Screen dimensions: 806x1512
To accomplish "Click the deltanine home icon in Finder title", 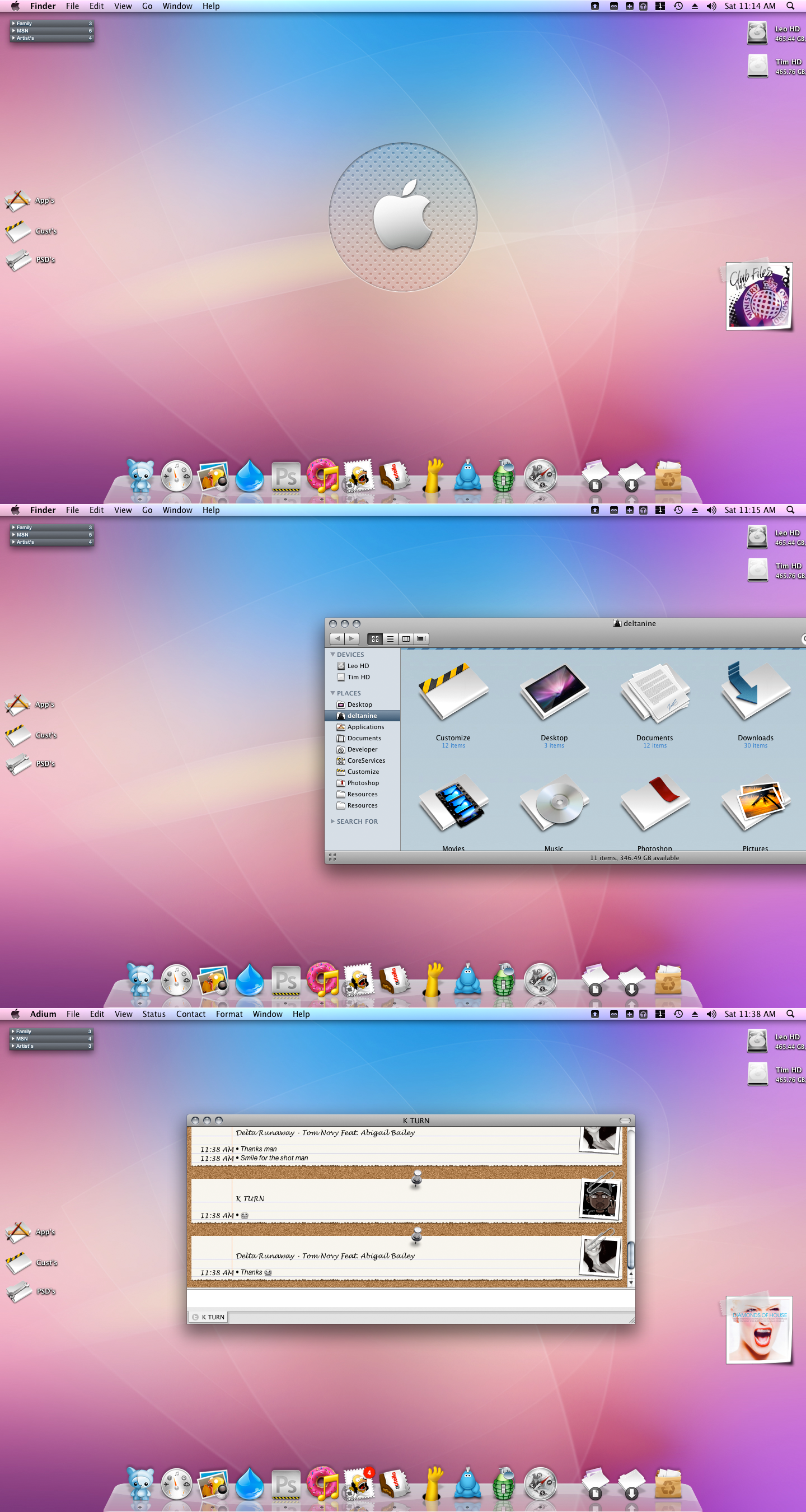I will coord(617,623).
